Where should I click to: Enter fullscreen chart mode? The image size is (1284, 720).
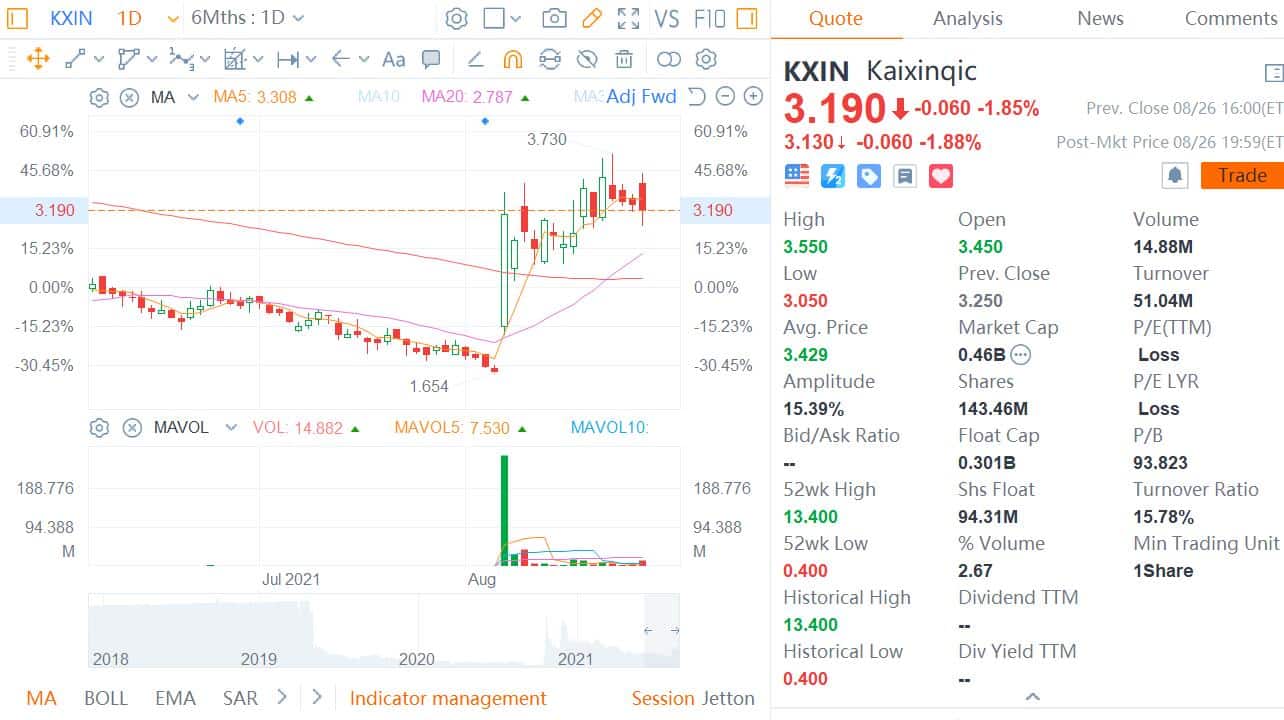point(628,18)
